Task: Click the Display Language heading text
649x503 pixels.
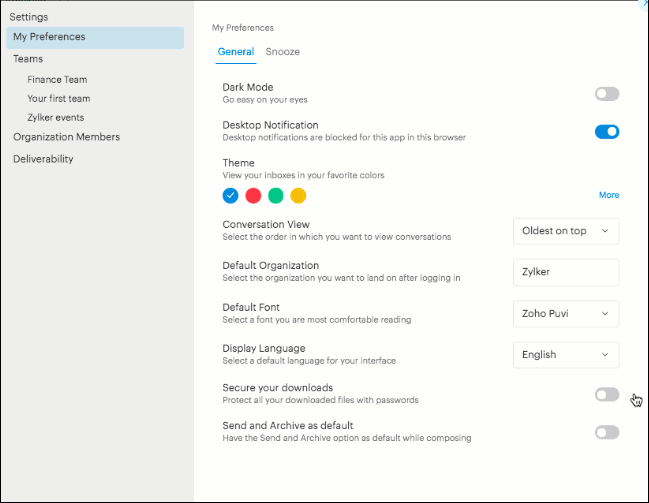Action: pos(264,348)
